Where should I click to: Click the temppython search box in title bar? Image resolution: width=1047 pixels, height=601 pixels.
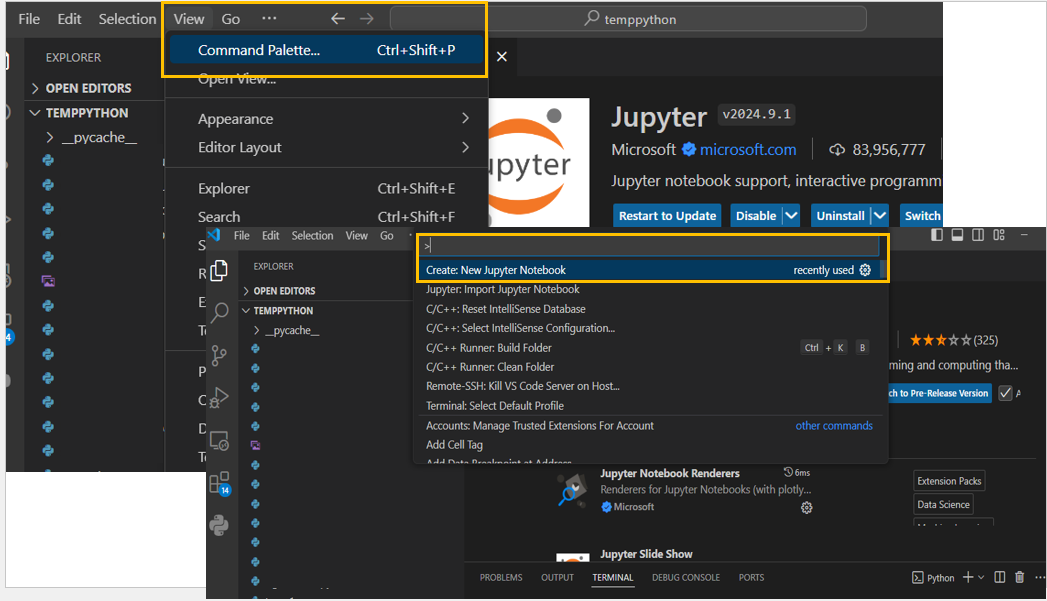coord(628,19)
